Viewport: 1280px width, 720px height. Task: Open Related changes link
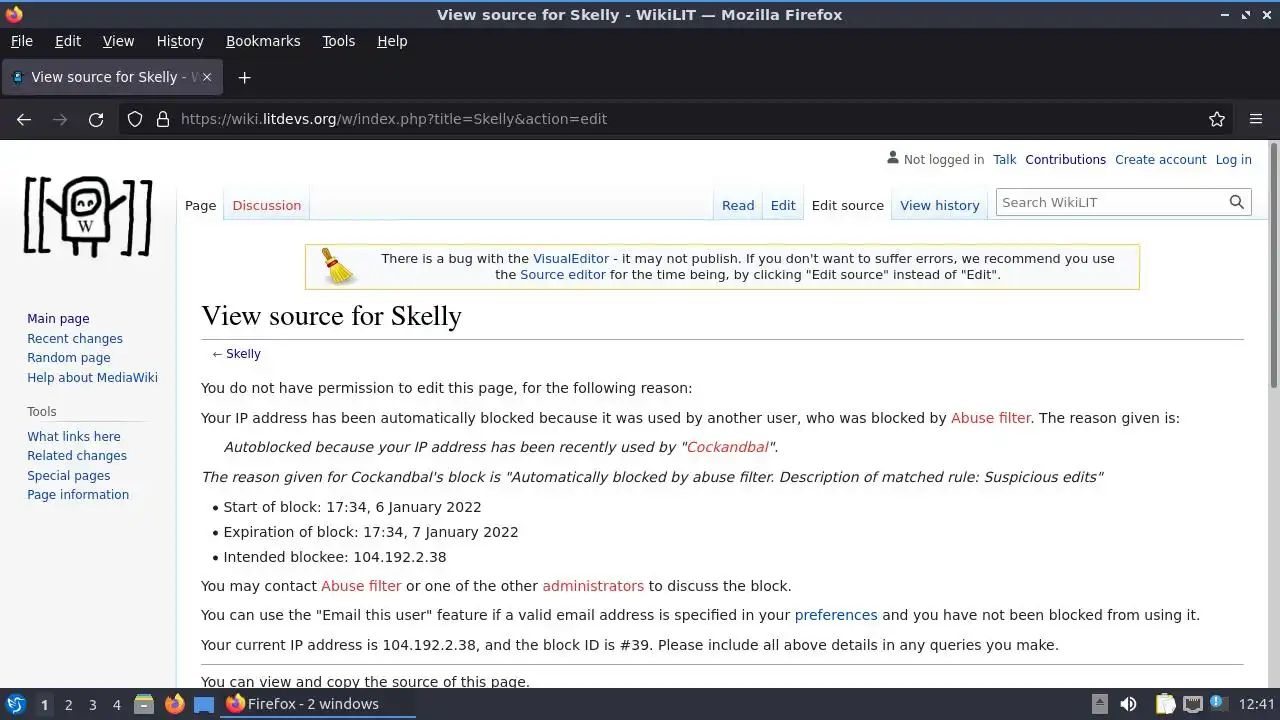77,455
